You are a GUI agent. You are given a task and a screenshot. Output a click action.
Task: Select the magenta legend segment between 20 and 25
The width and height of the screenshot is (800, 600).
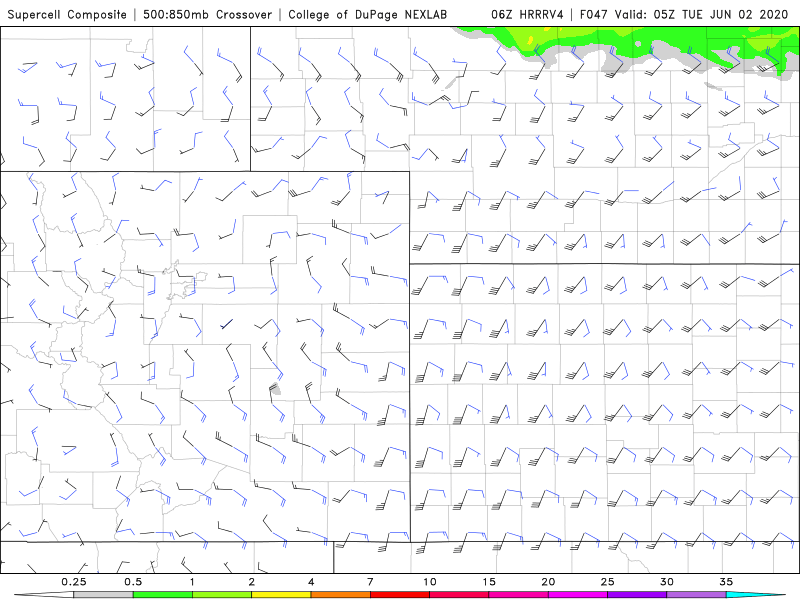pos(578,595)
